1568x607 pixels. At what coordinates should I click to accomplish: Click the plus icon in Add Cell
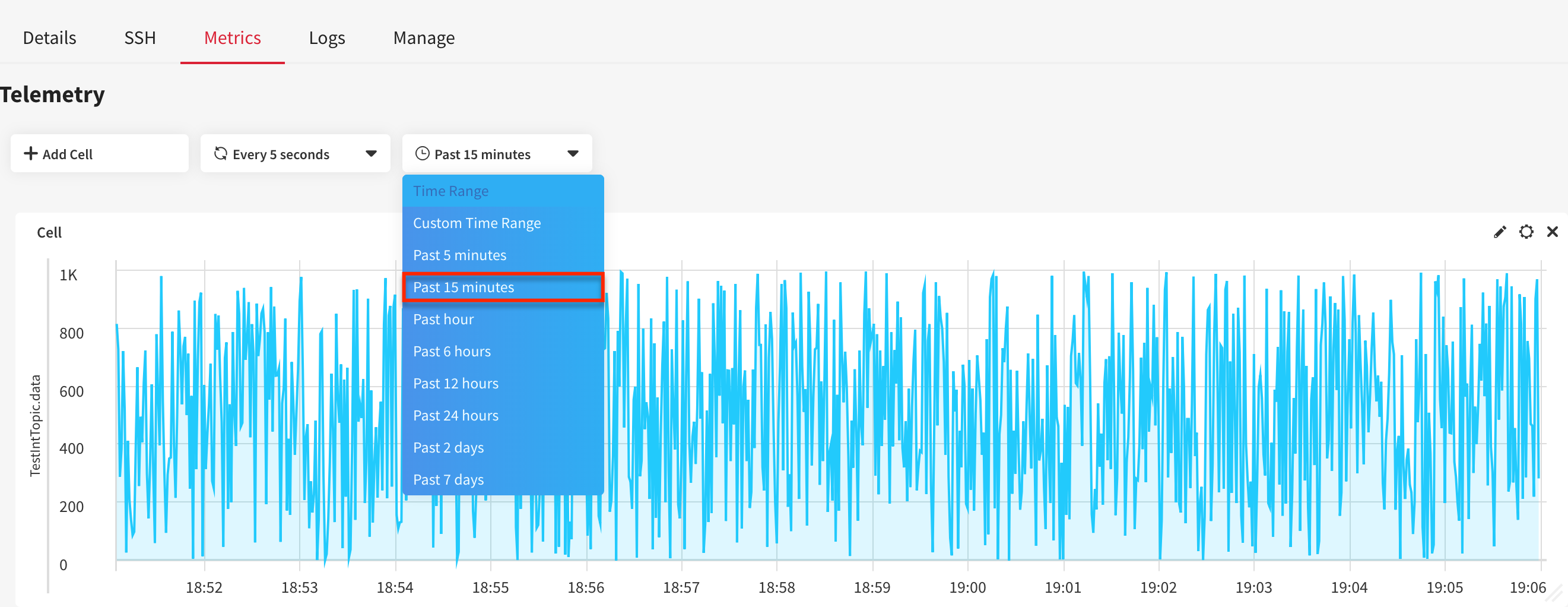30,154
